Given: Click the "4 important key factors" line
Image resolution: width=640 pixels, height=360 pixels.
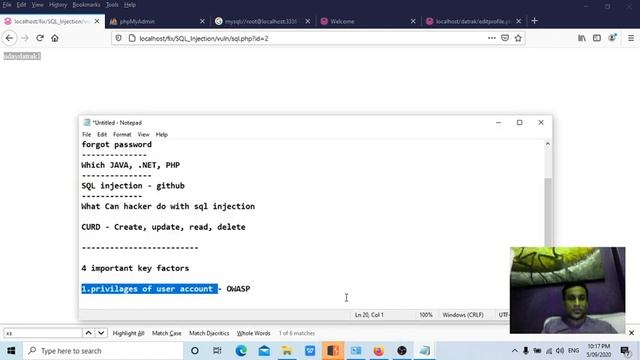Looking at the screenshot, I should tap(135, 268).
